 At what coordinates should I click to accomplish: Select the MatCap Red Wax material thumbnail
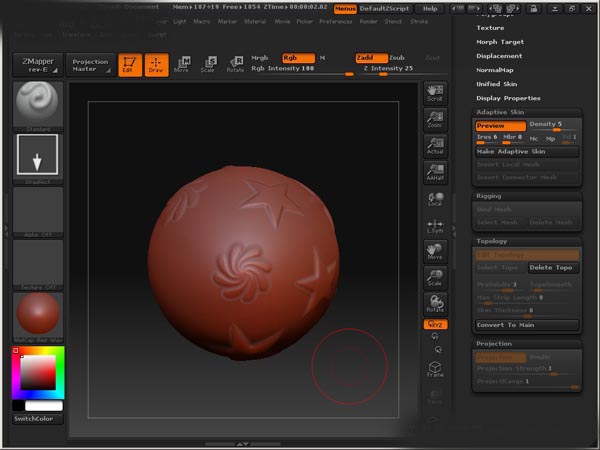click(38, 317)
